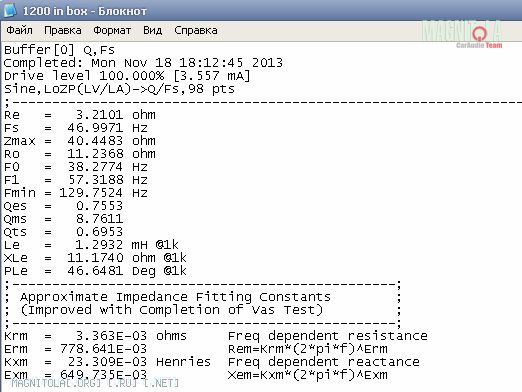Click the 'Freq dependent reactance' text
The image size is (522, 392).
point(324,362)
